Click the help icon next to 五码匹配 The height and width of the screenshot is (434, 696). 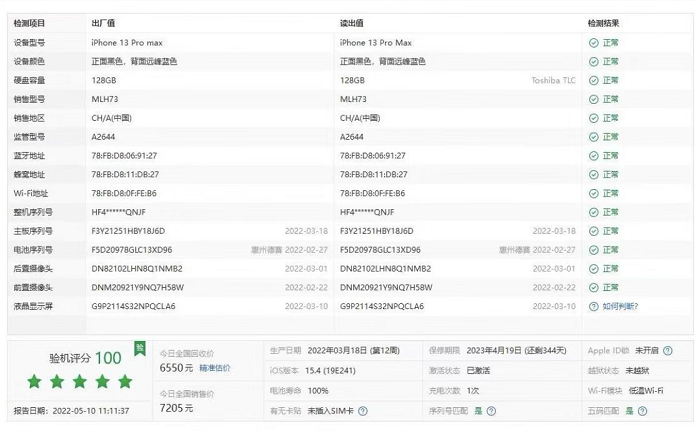642,411
